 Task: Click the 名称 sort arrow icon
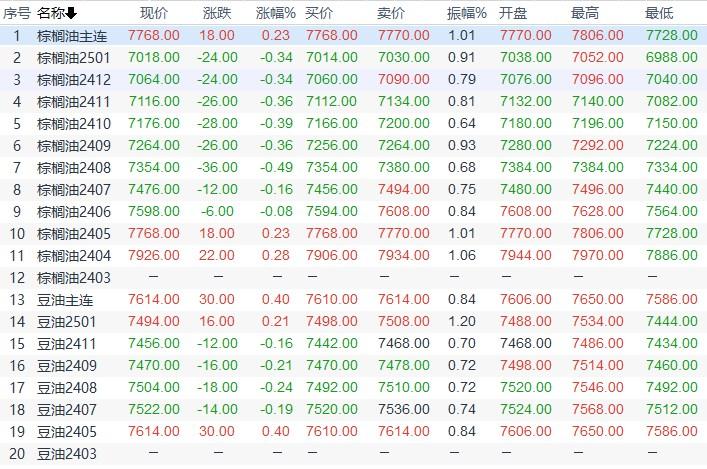71,14
